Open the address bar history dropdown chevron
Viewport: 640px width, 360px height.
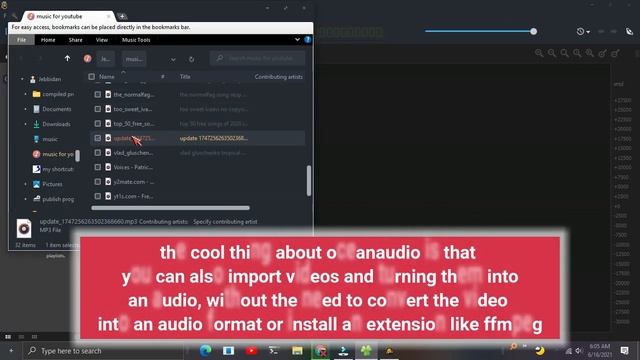173,60
